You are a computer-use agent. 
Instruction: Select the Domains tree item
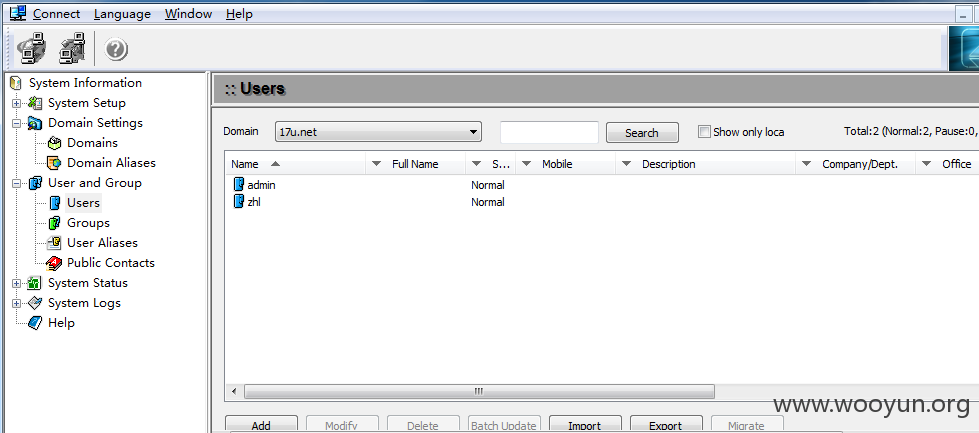click(x=92, y=143)
